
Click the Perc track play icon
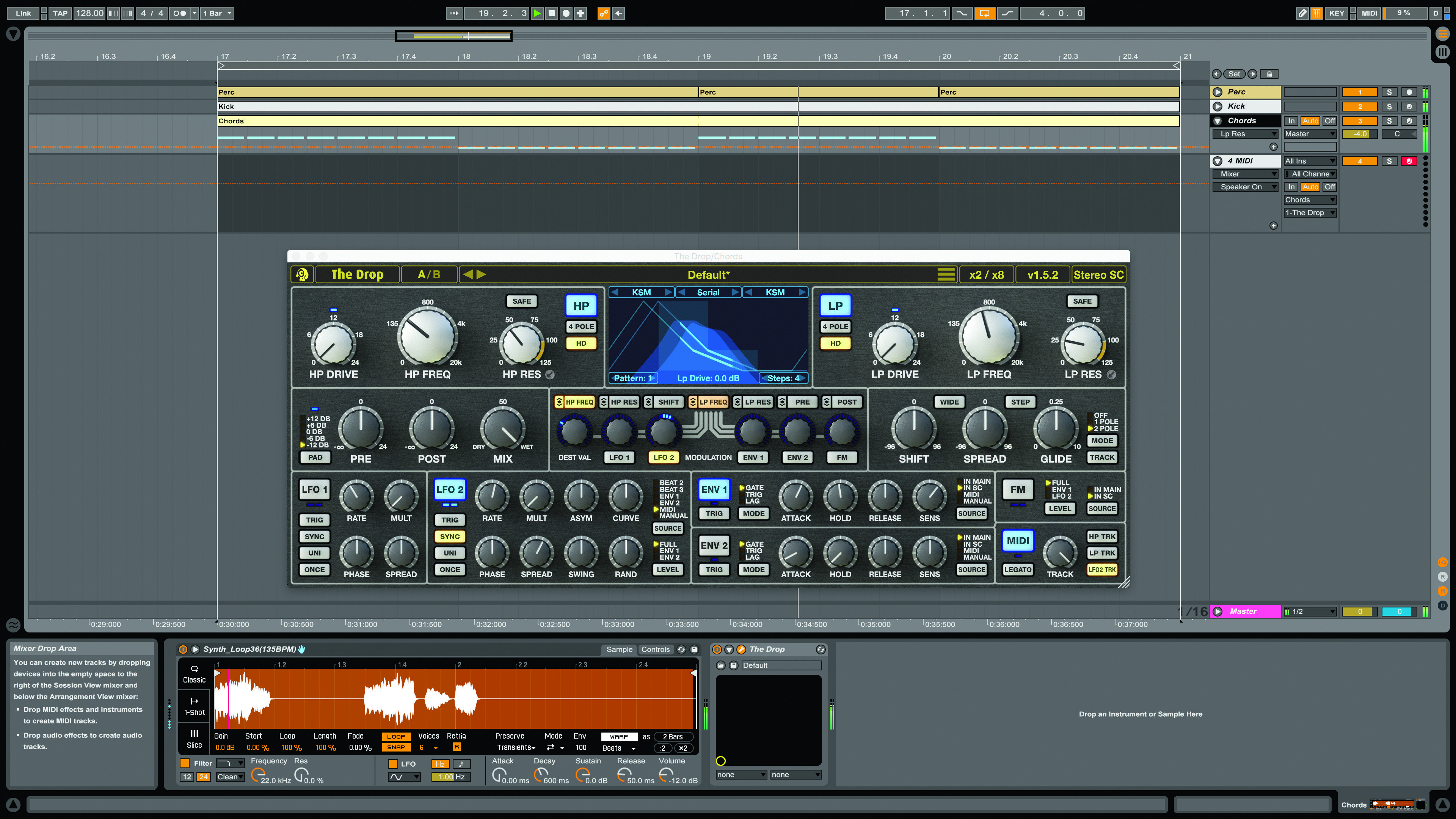click(x=1218, y=92)
